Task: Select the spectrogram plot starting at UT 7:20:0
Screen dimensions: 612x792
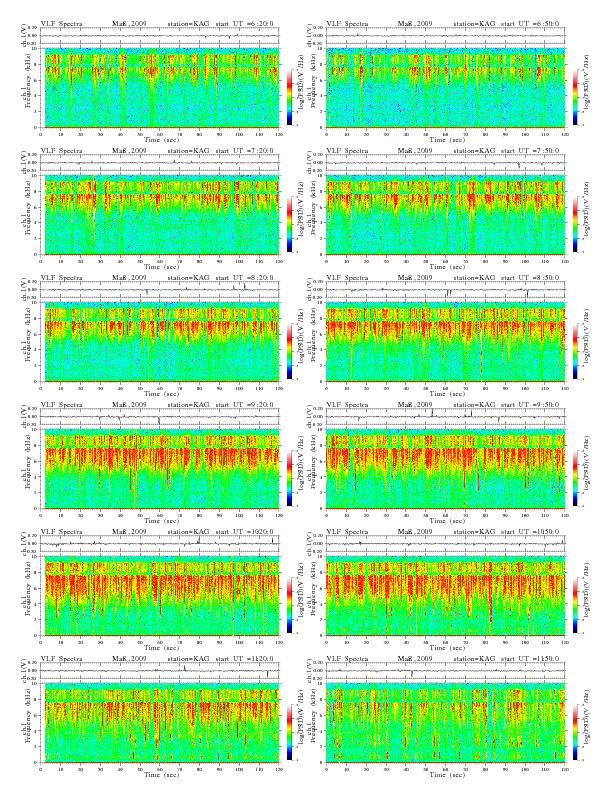Action: (160, 215)
